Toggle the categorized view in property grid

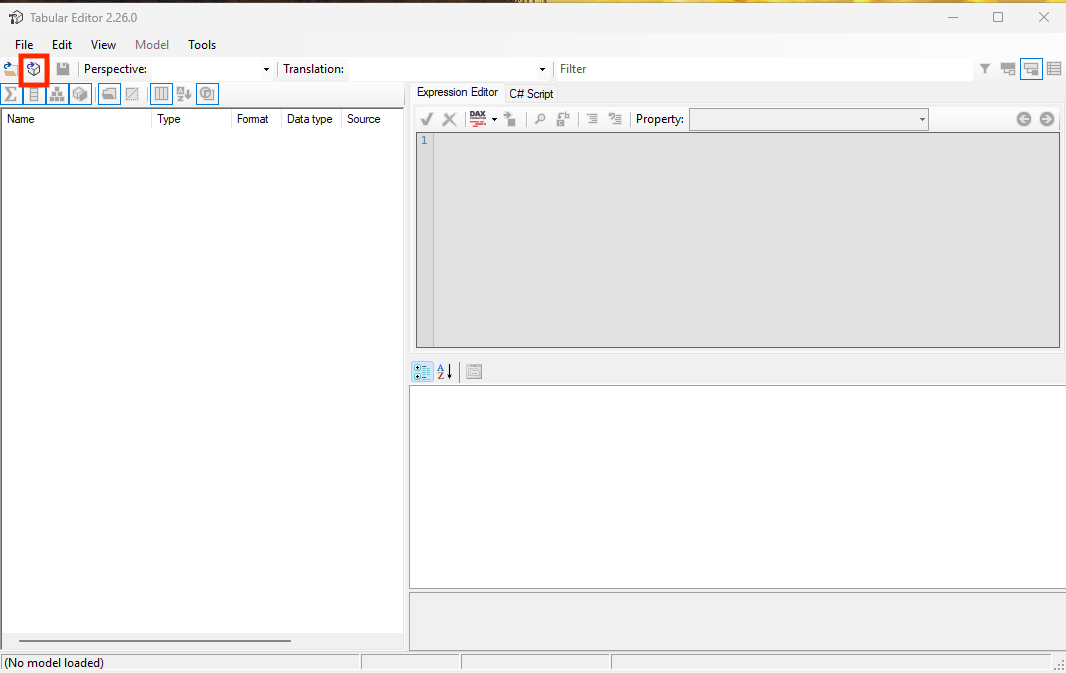tap(422, 372)
